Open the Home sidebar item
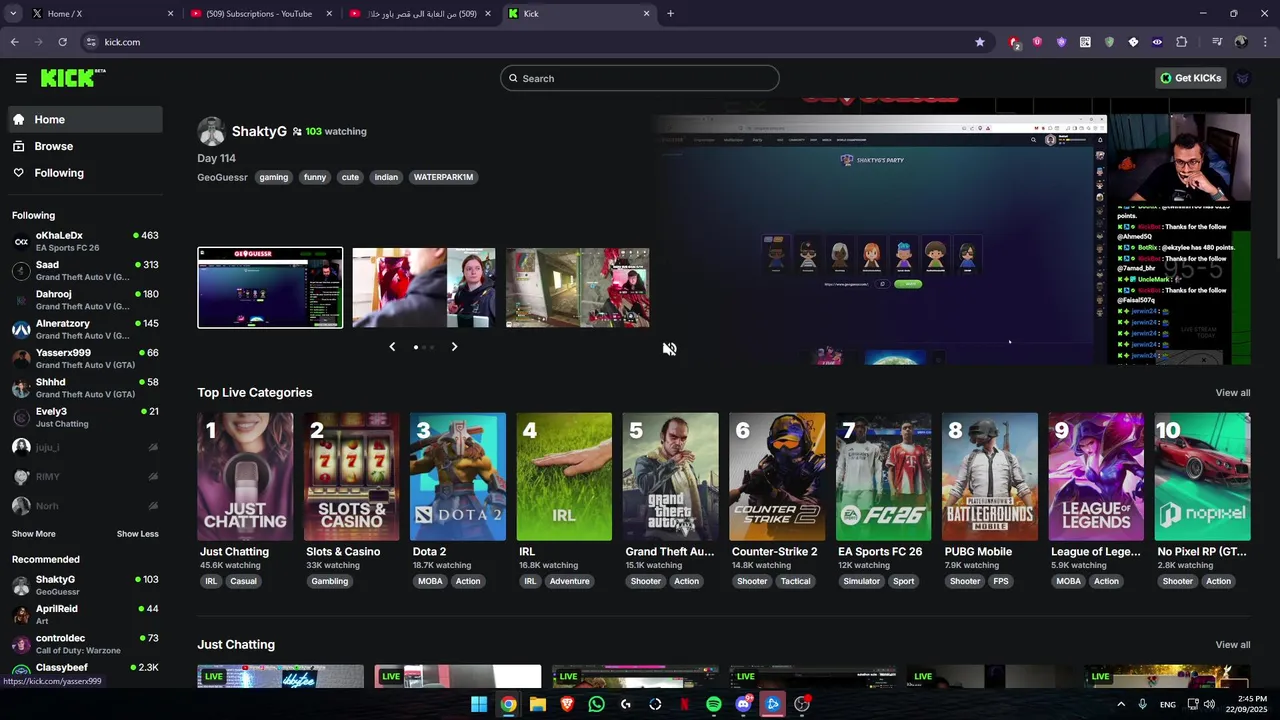 pyautogui.click(x=85, y=119)
